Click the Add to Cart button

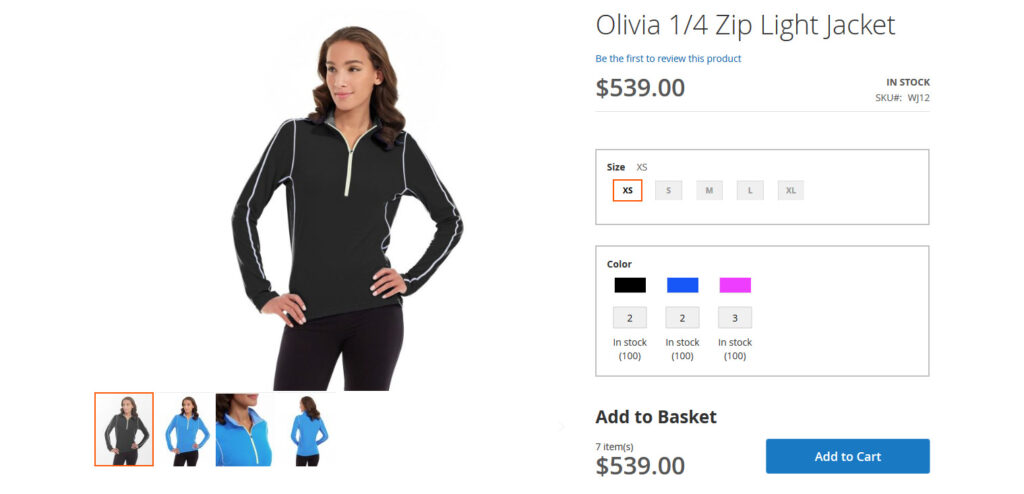tap(848, 456)
